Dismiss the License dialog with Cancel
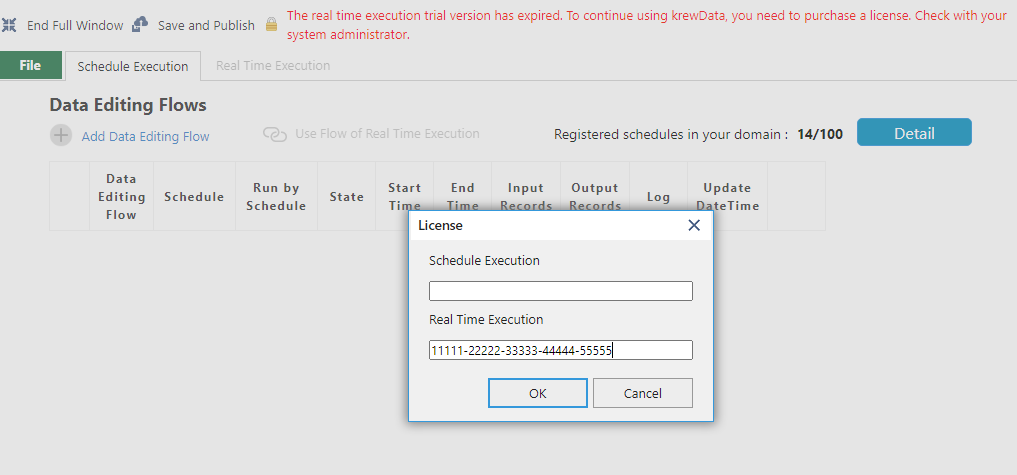Viewport: 1017px width, 475px height. [643, 393]
